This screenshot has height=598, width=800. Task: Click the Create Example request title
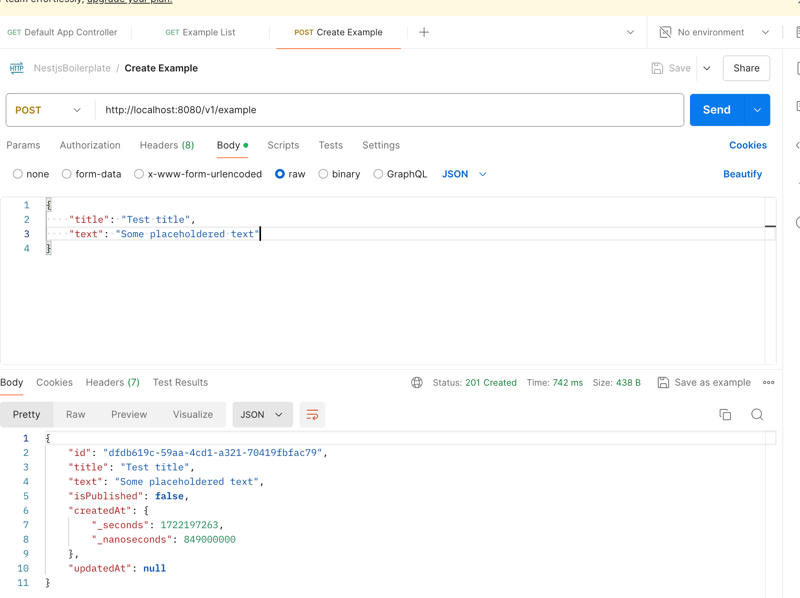tap(161, 68)
